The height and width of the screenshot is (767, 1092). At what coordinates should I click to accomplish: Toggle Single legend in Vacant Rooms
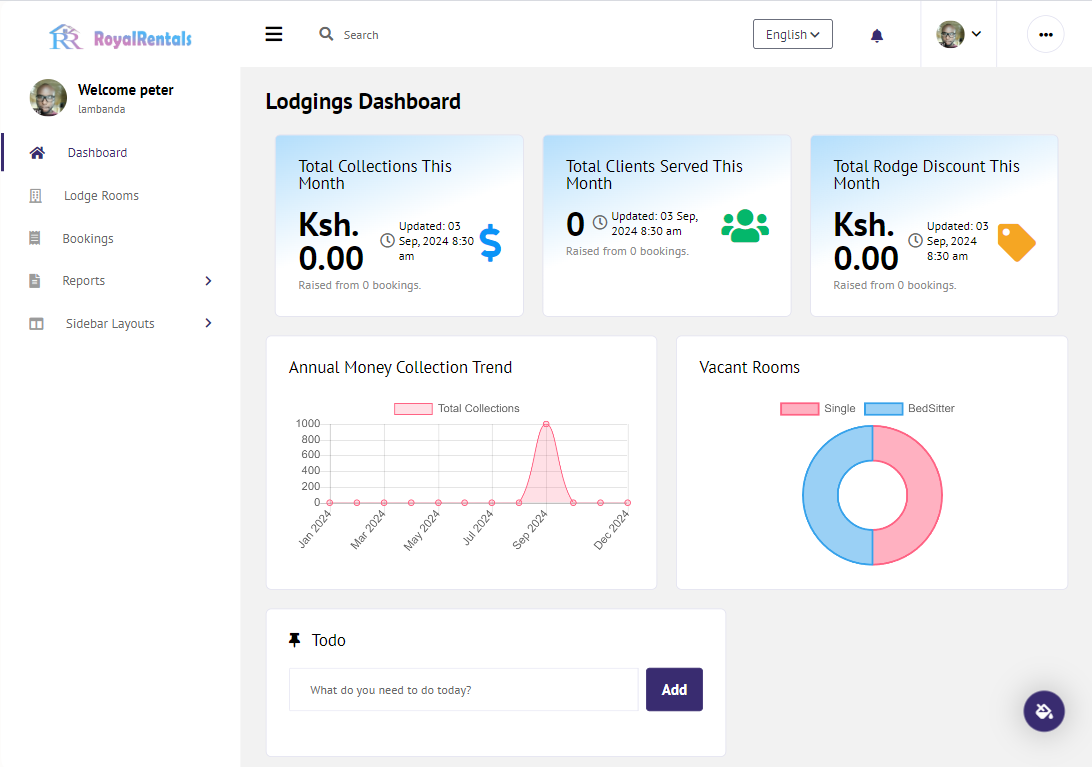818,408
